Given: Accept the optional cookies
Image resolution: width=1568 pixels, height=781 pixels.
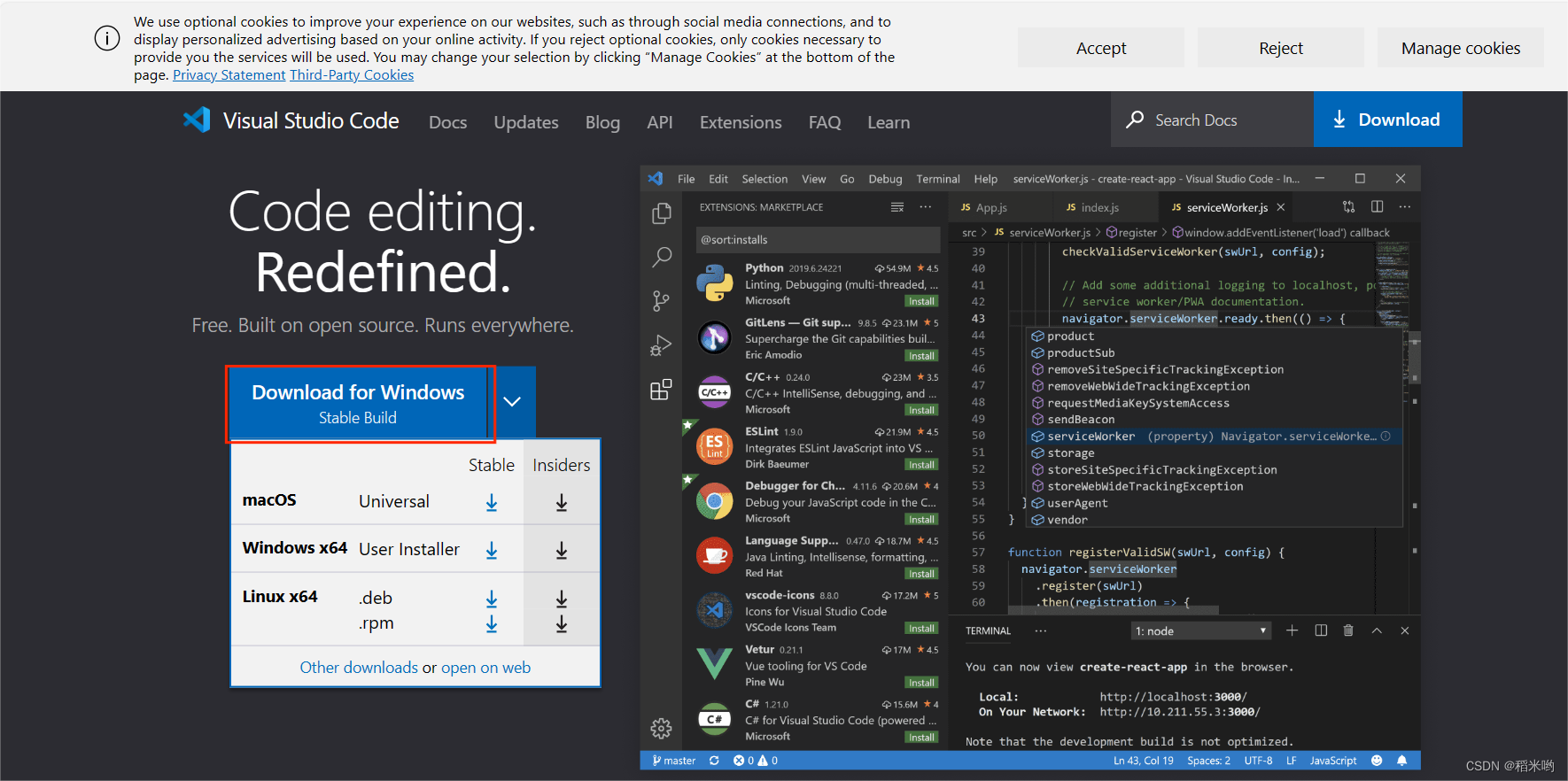Looking at the screenshot, I should pyautogui.click(x=1101, y=48).
